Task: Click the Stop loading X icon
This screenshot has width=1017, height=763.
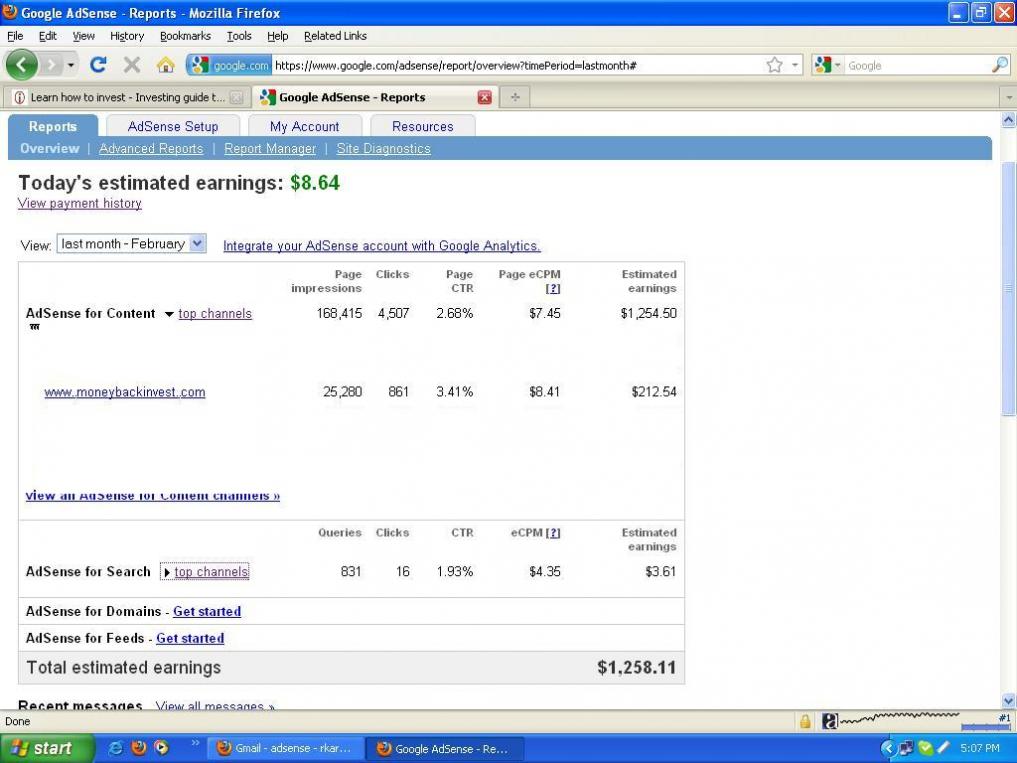Action: click(132, 65)
